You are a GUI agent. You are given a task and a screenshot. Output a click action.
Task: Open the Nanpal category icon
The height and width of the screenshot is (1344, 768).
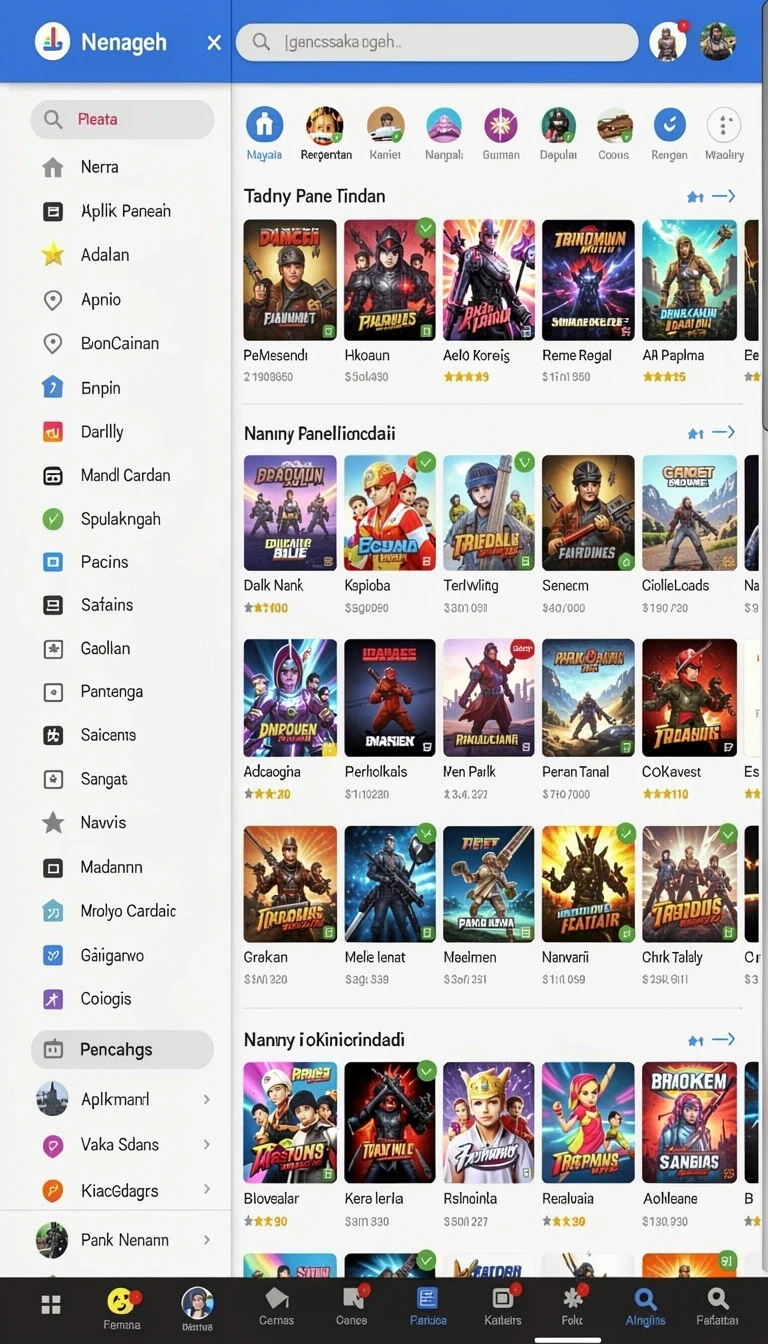point(444,125)
